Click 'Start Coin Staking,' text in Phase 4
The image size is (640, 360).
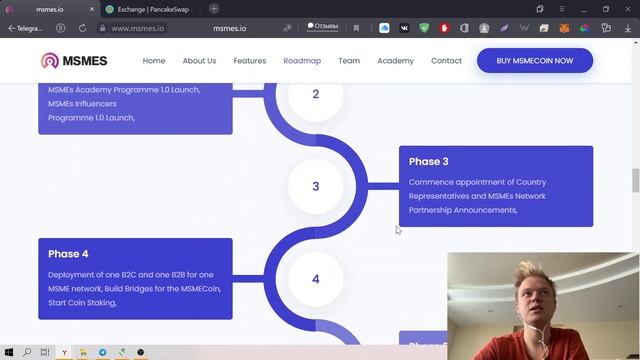82,303
